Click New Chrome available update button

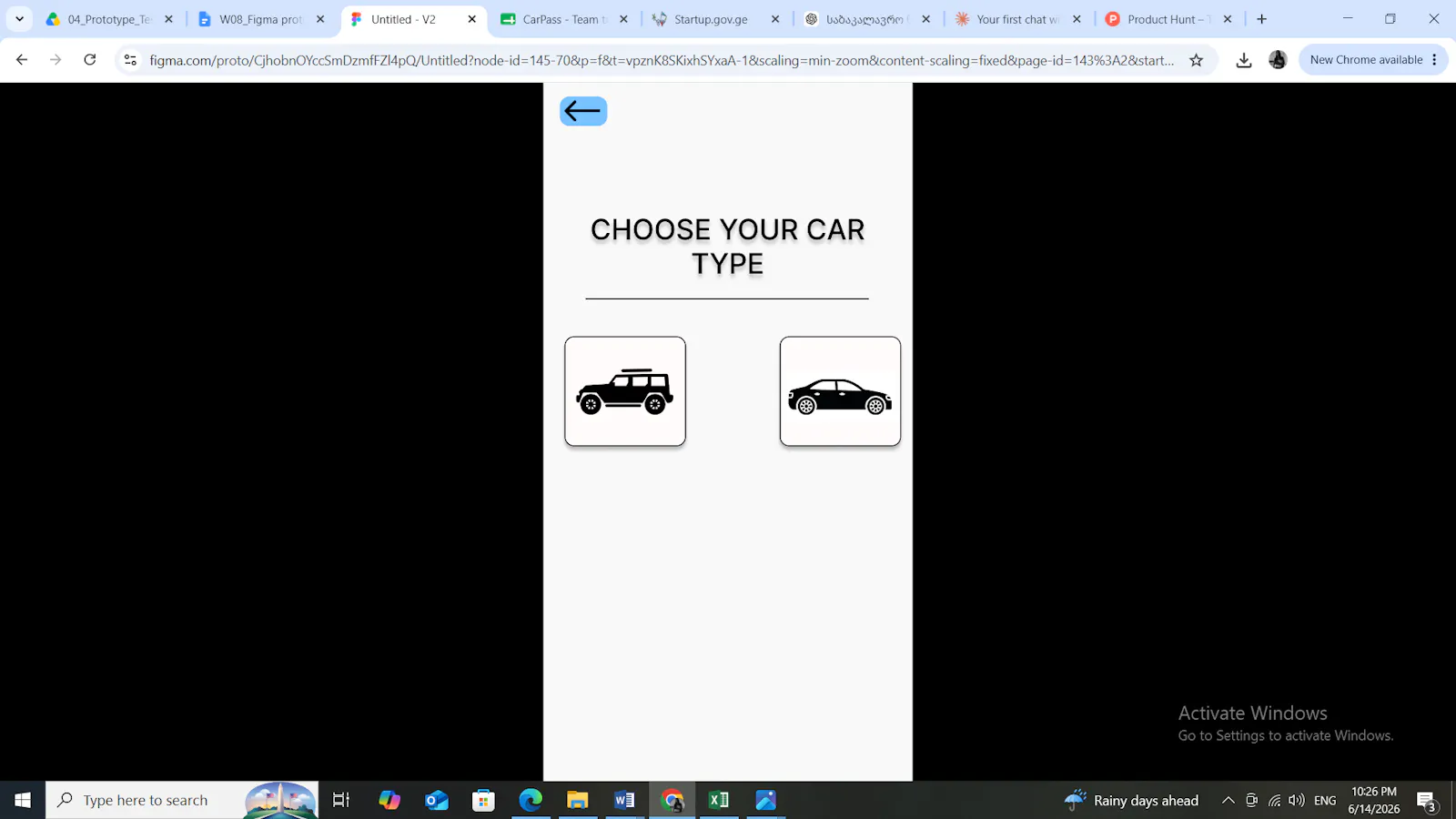click(1366, 60)
